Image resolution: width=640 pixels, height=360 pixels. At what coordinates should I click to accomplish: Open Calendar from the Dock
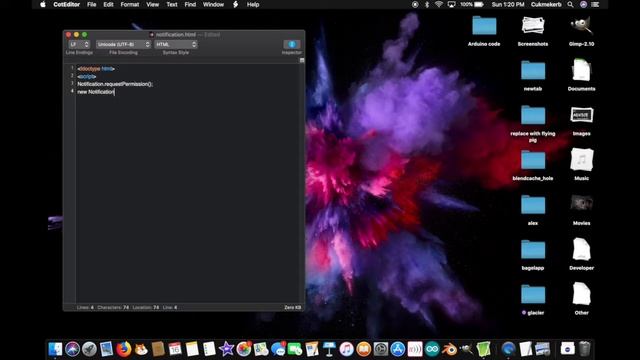point(175,349)
